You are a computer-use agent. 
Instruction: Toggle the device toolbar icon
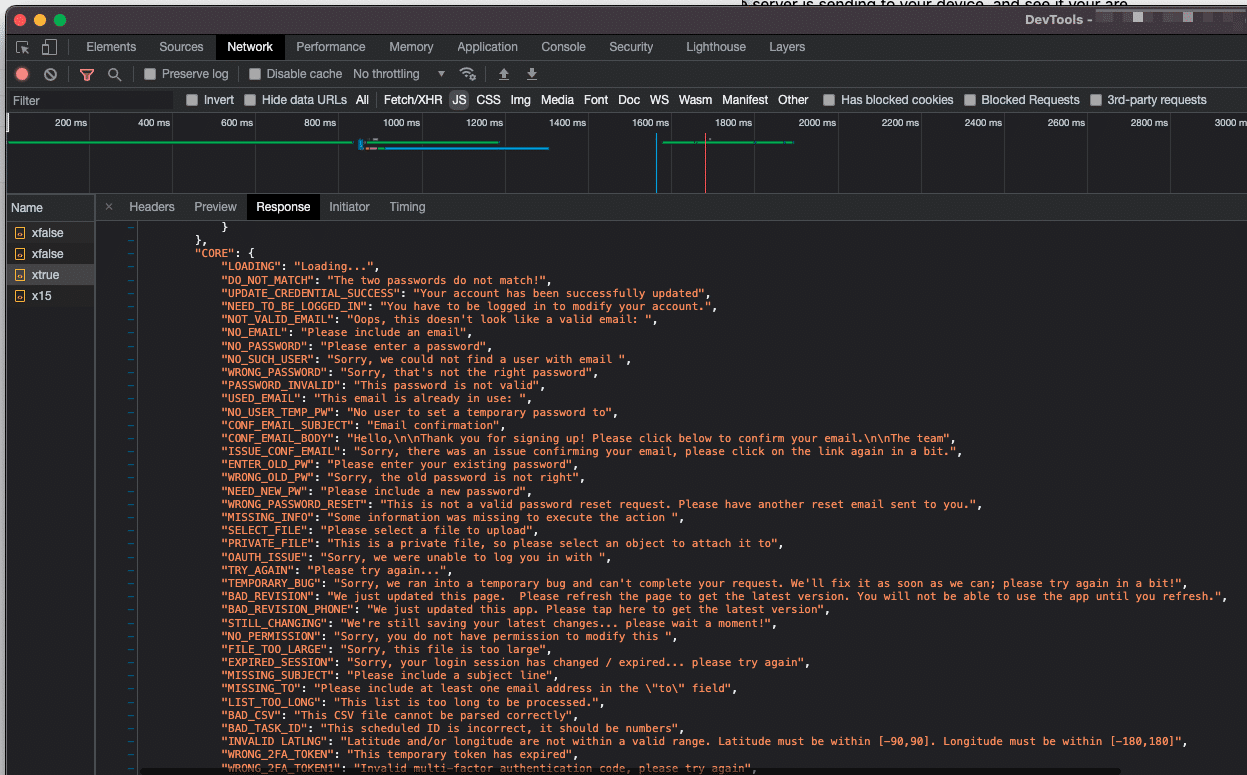coord(49,47)
